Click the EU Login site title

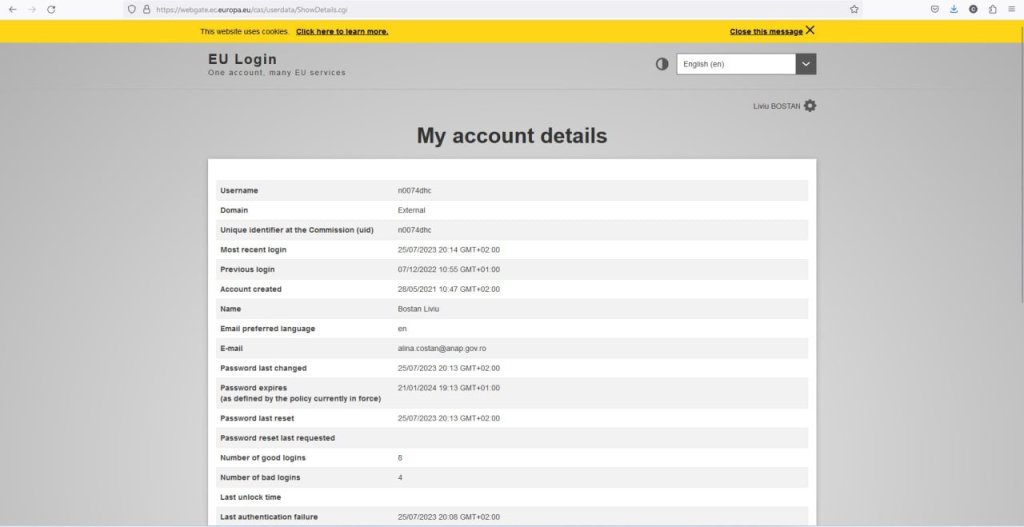coord(242,60)
